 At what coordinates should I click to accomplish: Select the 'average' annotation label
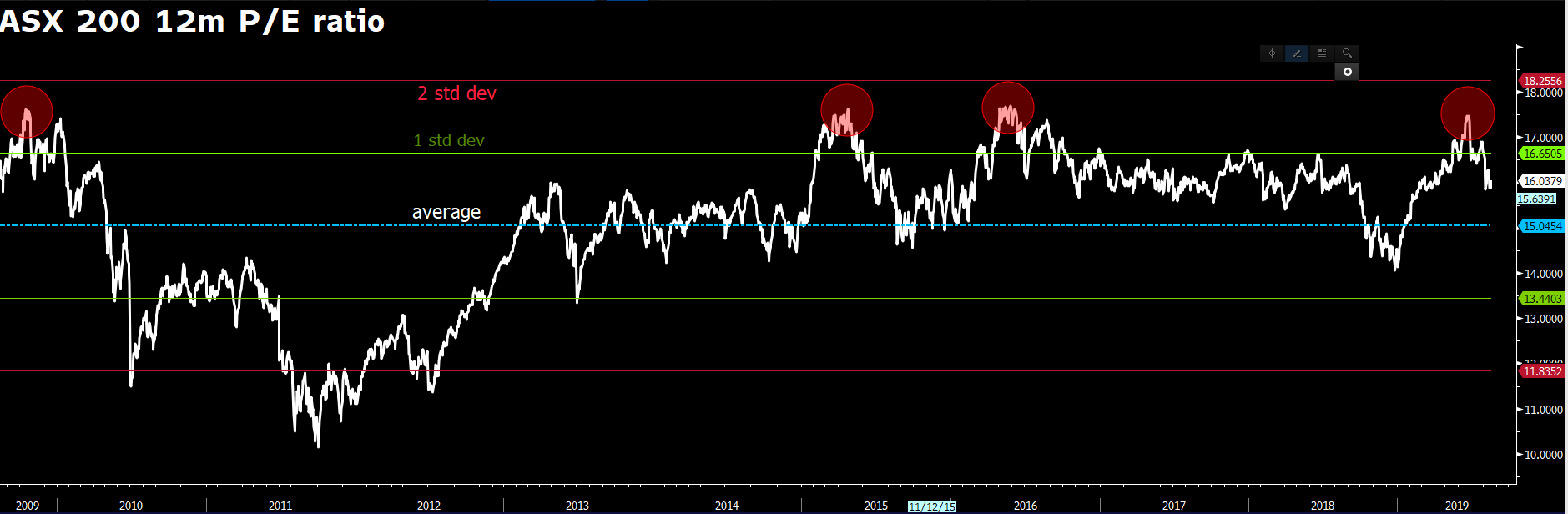[x=446, y=212]
